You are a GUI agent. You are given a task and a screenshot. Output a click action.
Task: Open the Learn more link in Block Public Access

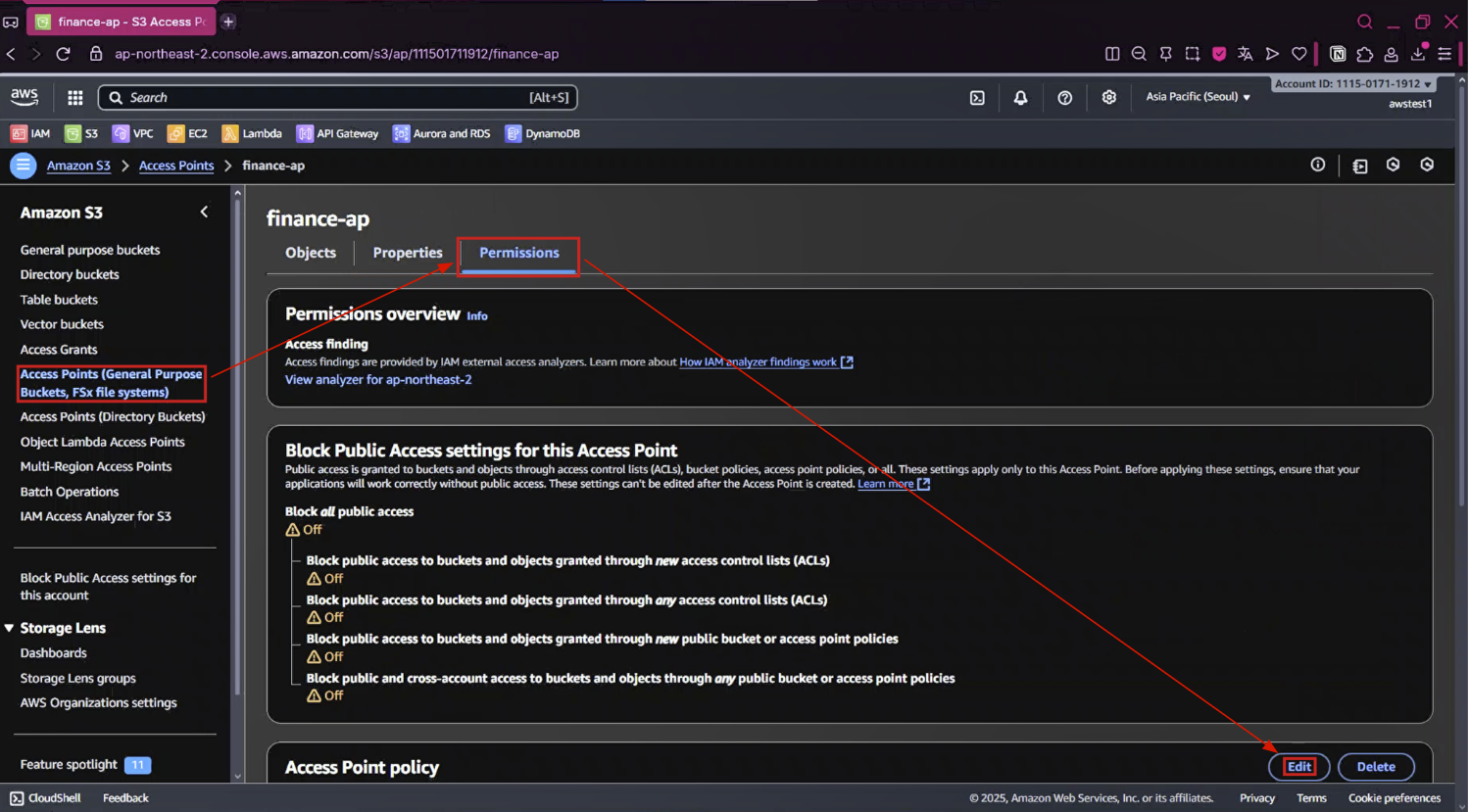(x=894, y=484)
